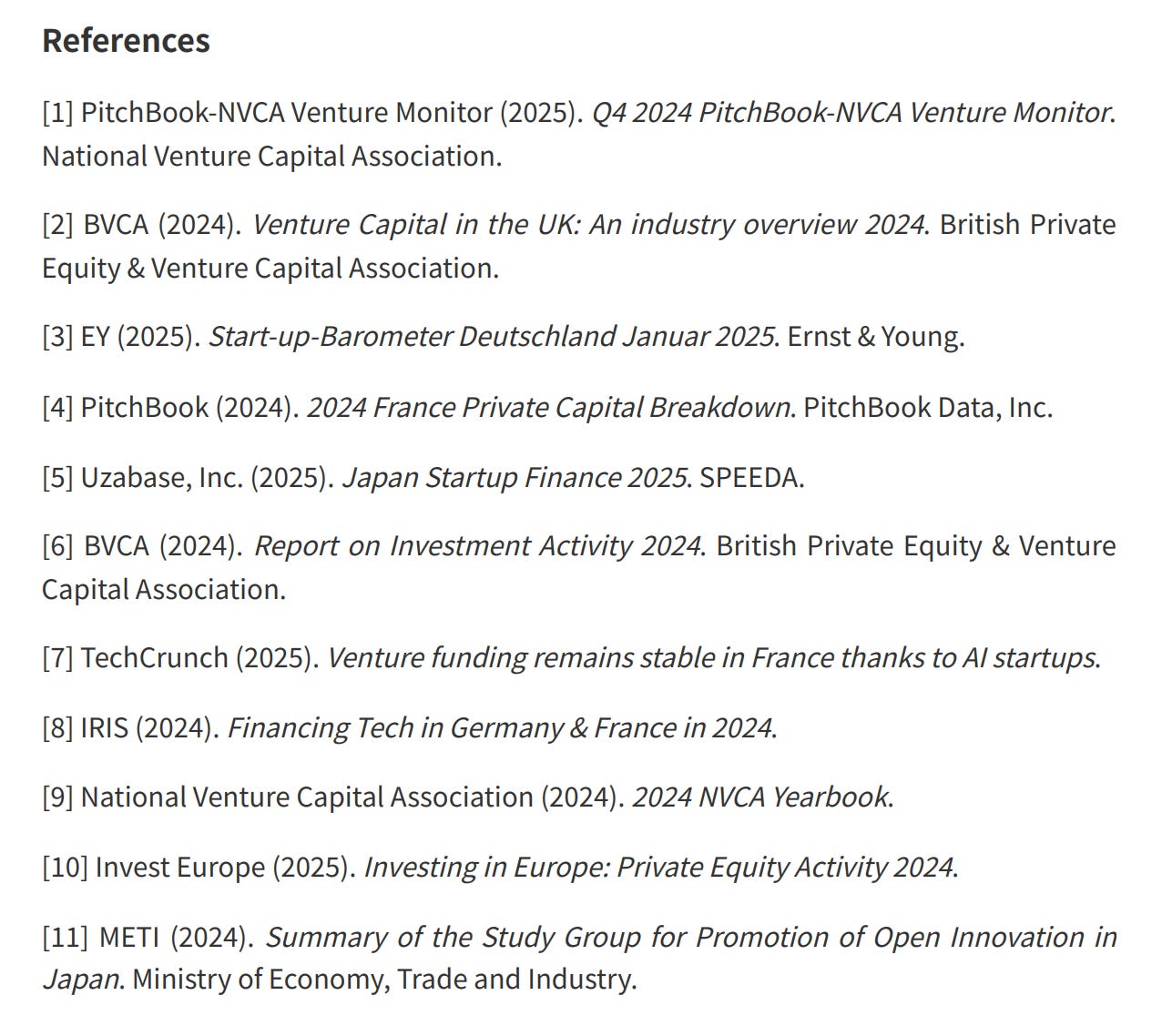1162x1036 pixels.
Task: Select the [7] TechCrunch (2025) entry
Action: click(180, 657)
